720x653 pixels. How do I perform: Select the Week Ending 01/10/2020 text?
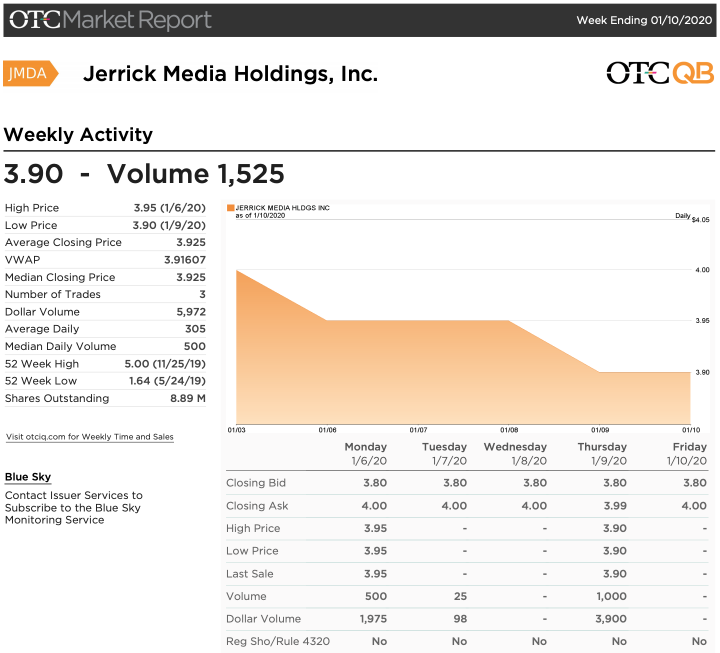644,20
